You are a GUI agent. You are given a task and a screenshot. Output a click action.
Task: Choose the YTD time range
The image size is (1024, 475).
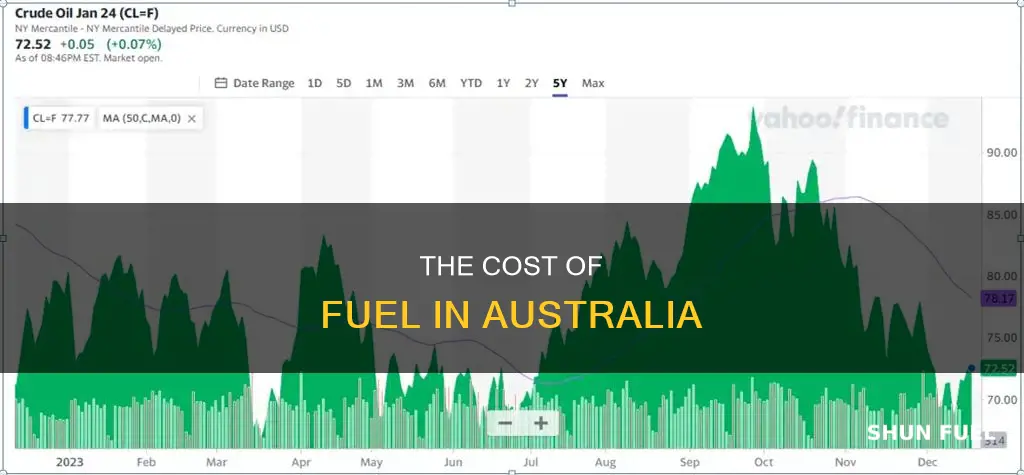[x=471, y=83]
